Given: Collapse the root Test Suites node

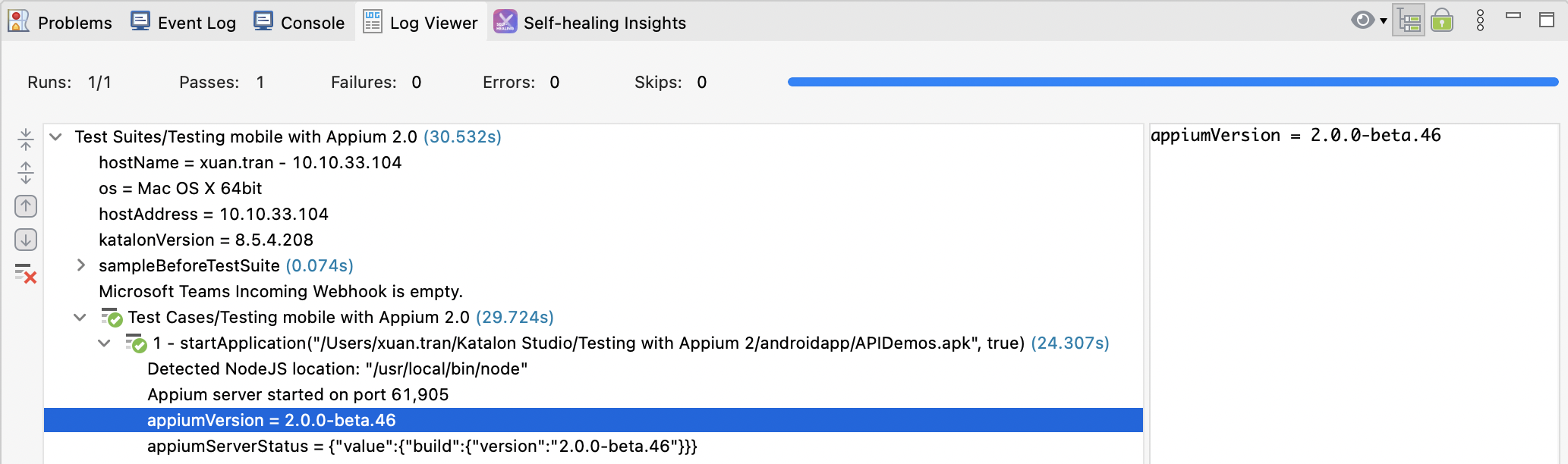Looking at the screenshot, I should tap(55, 136).
